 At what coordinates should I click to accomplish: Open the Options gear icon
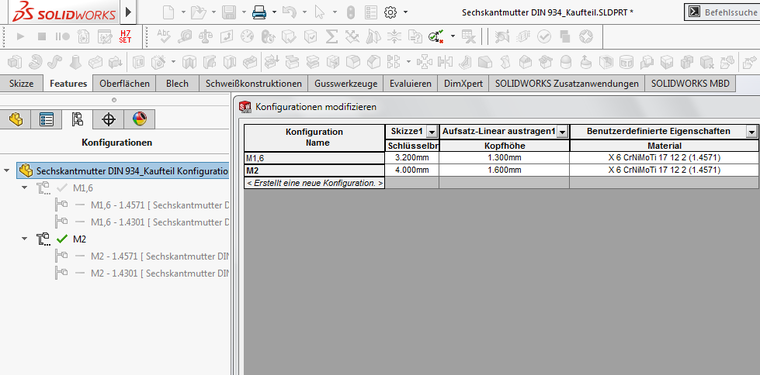click(391, 13)
